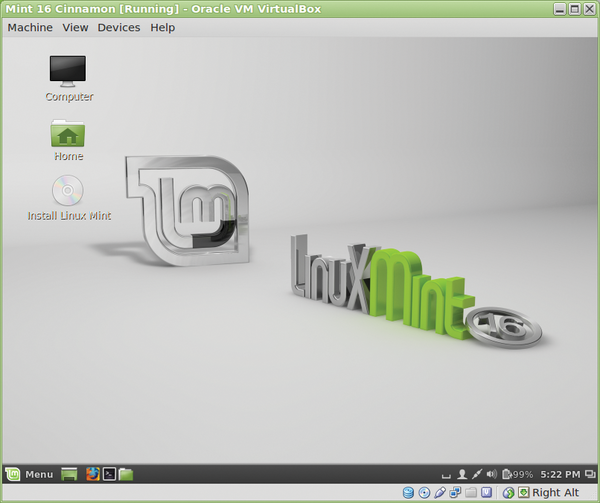
Task: Minimize the VirtualBox window
Action: pos(560,9)
